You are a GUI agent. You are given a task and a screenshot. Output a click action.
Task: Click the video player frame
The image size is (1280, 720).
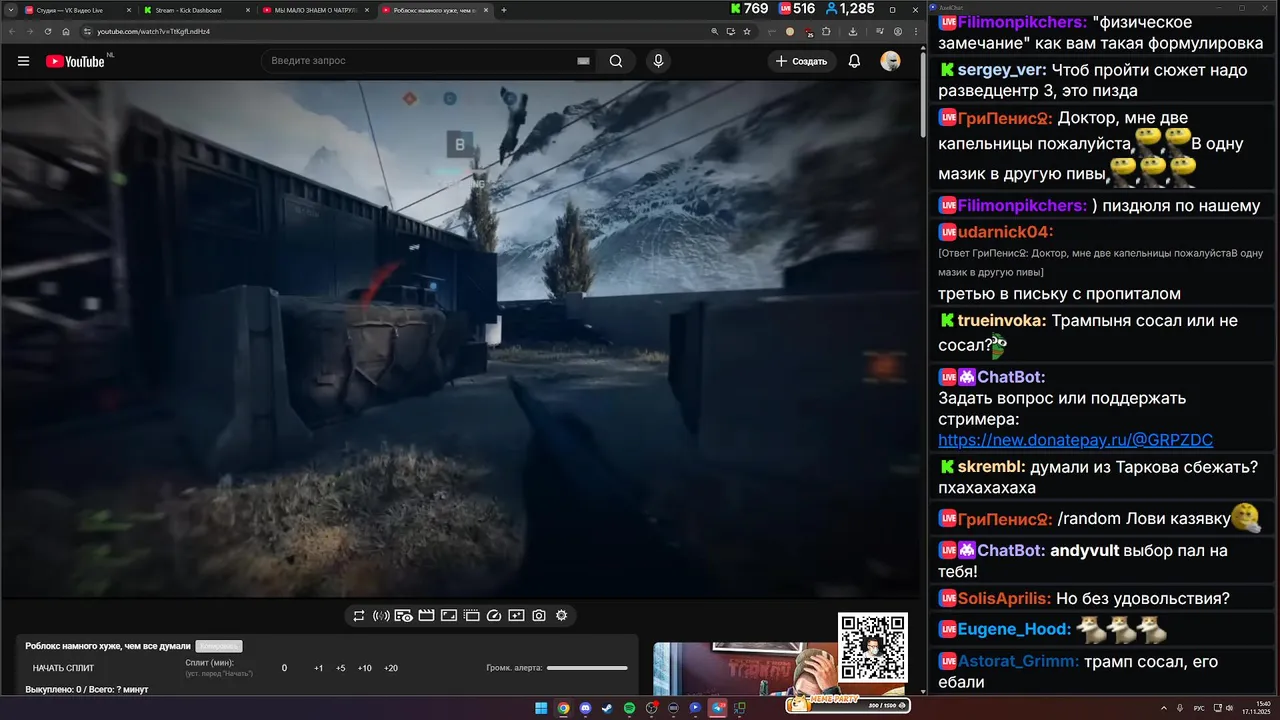click(459, 340)
